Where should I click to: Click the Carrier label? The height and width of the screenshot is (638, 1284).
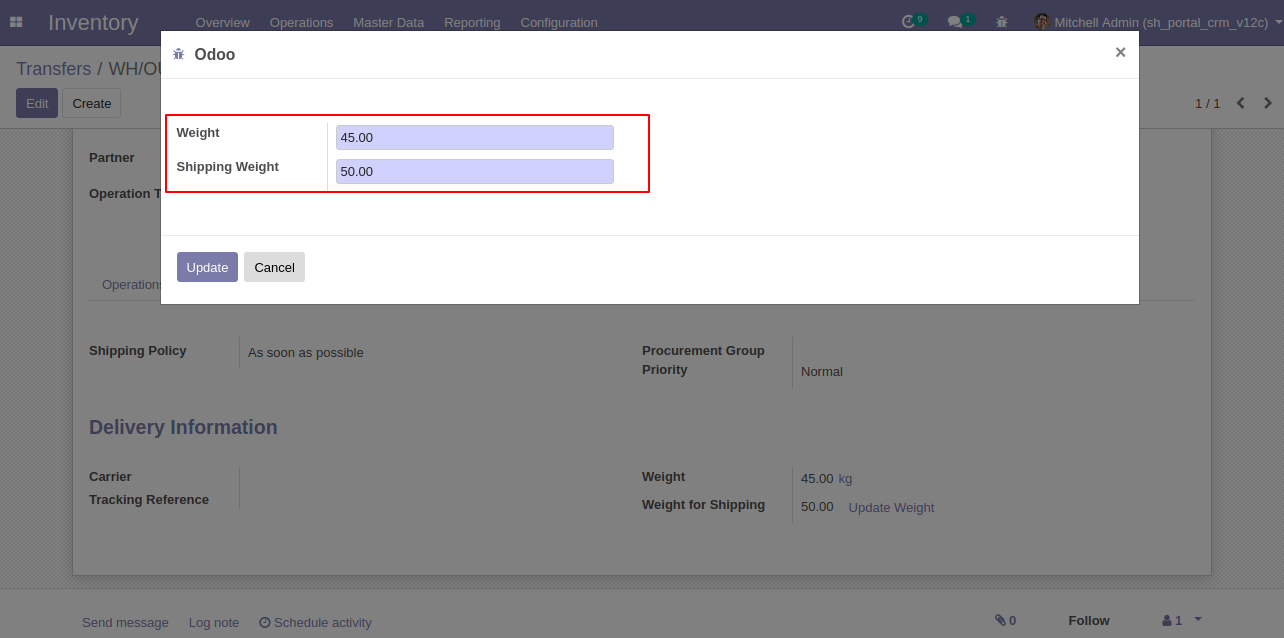point(110,477)
